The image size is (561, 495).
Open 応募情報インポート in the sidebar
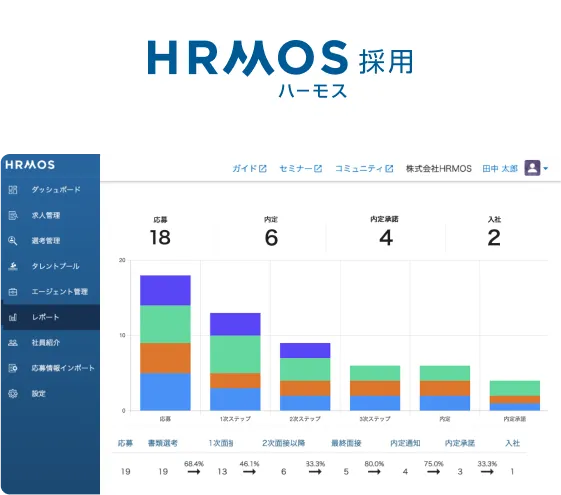point(51,368)
